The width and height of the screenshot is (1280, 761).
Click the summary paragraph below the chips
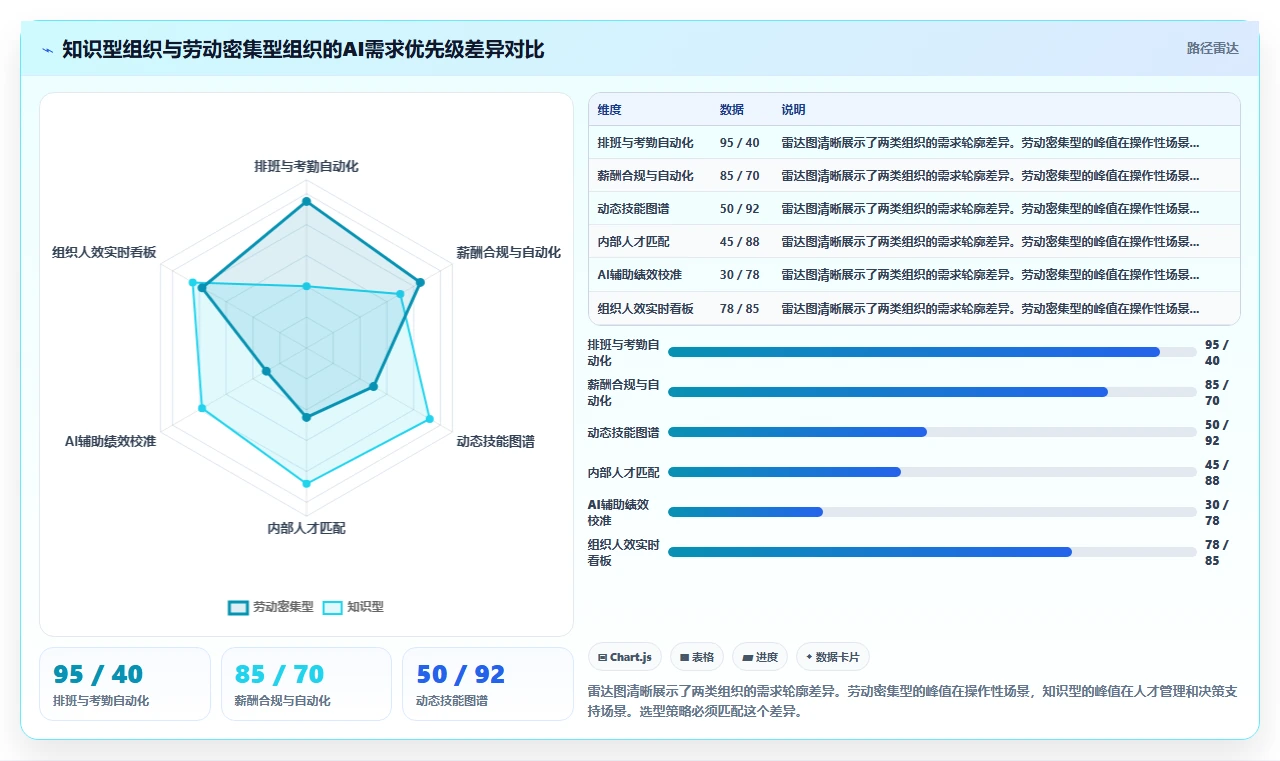[x=913, y=702]
